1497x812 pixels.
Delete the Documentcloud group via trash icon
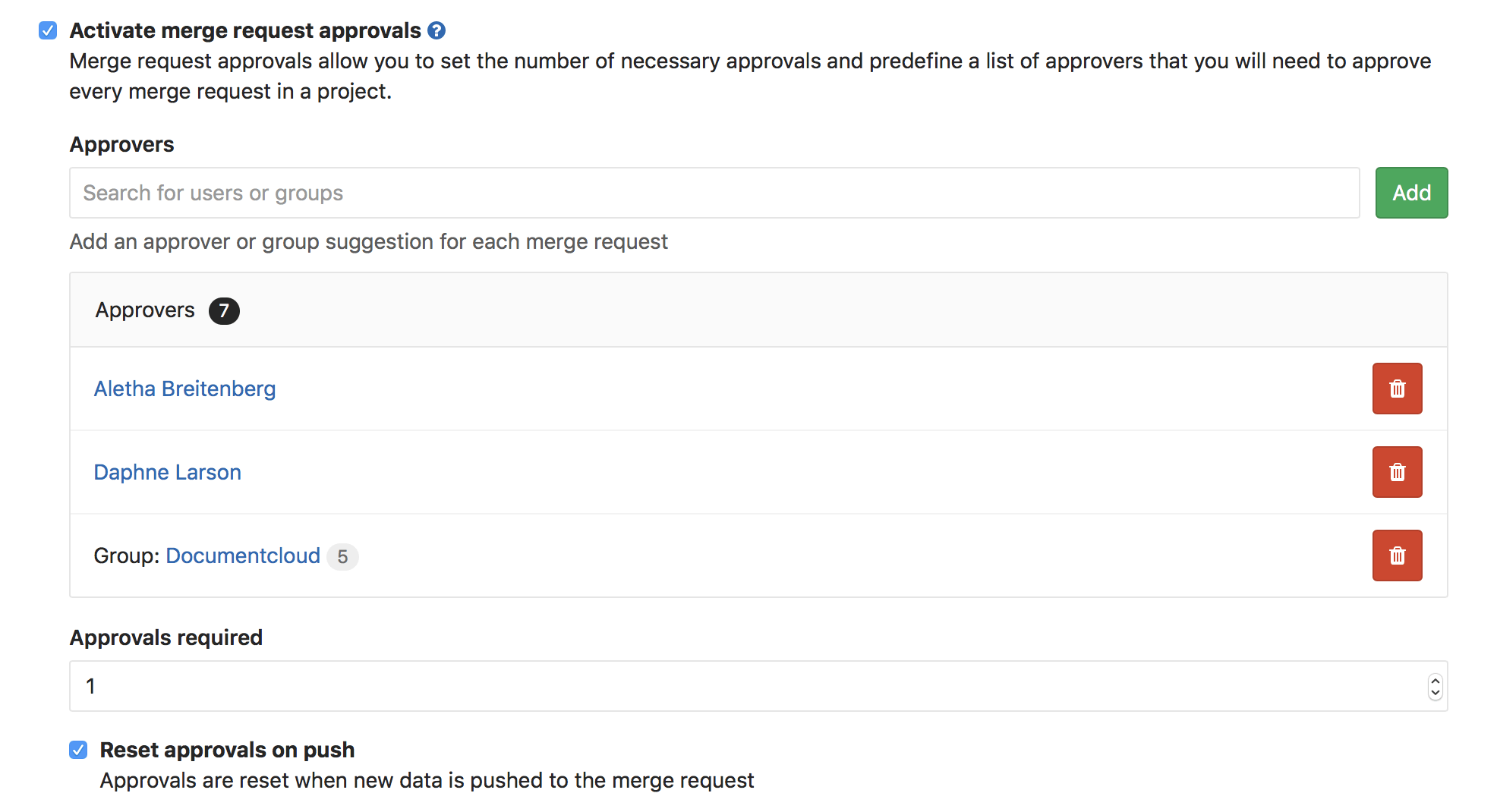coord(1397,555)
